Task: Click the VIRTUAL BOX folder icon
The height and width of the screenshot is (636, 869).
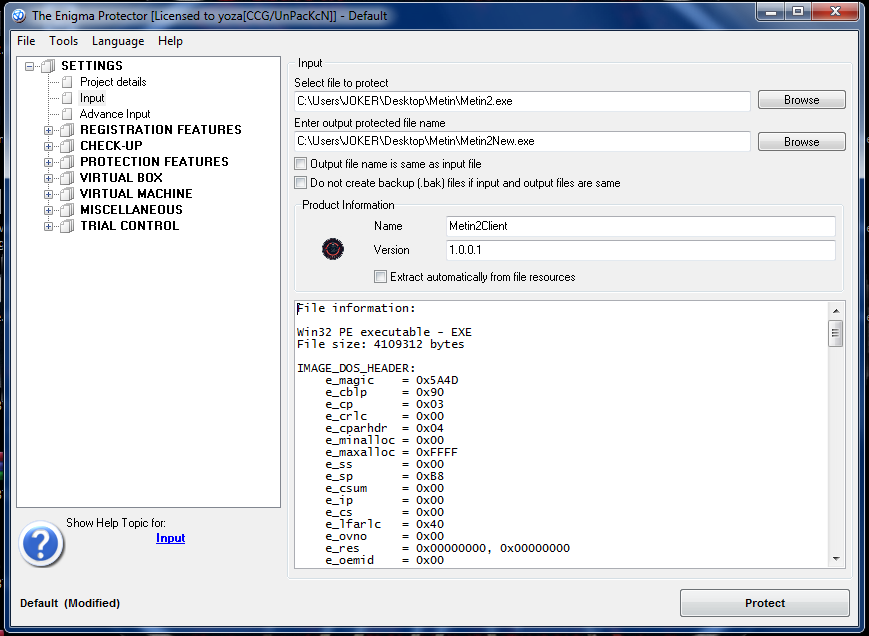Action: pyautogui.click(x=67, y=178)
